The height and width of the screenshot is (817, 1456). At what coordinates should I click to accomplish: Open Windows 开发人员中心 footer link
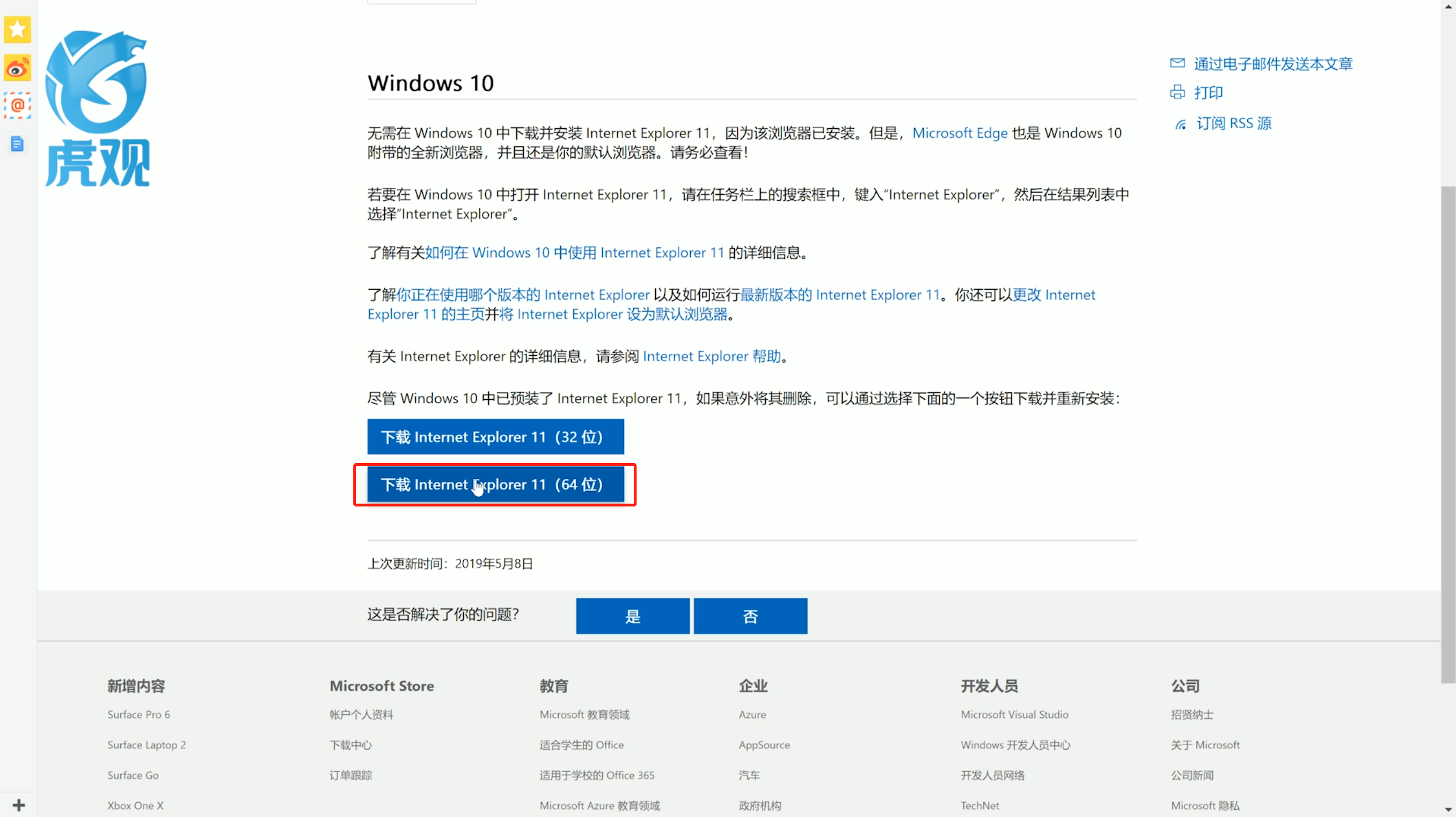tap(1016, 745)
